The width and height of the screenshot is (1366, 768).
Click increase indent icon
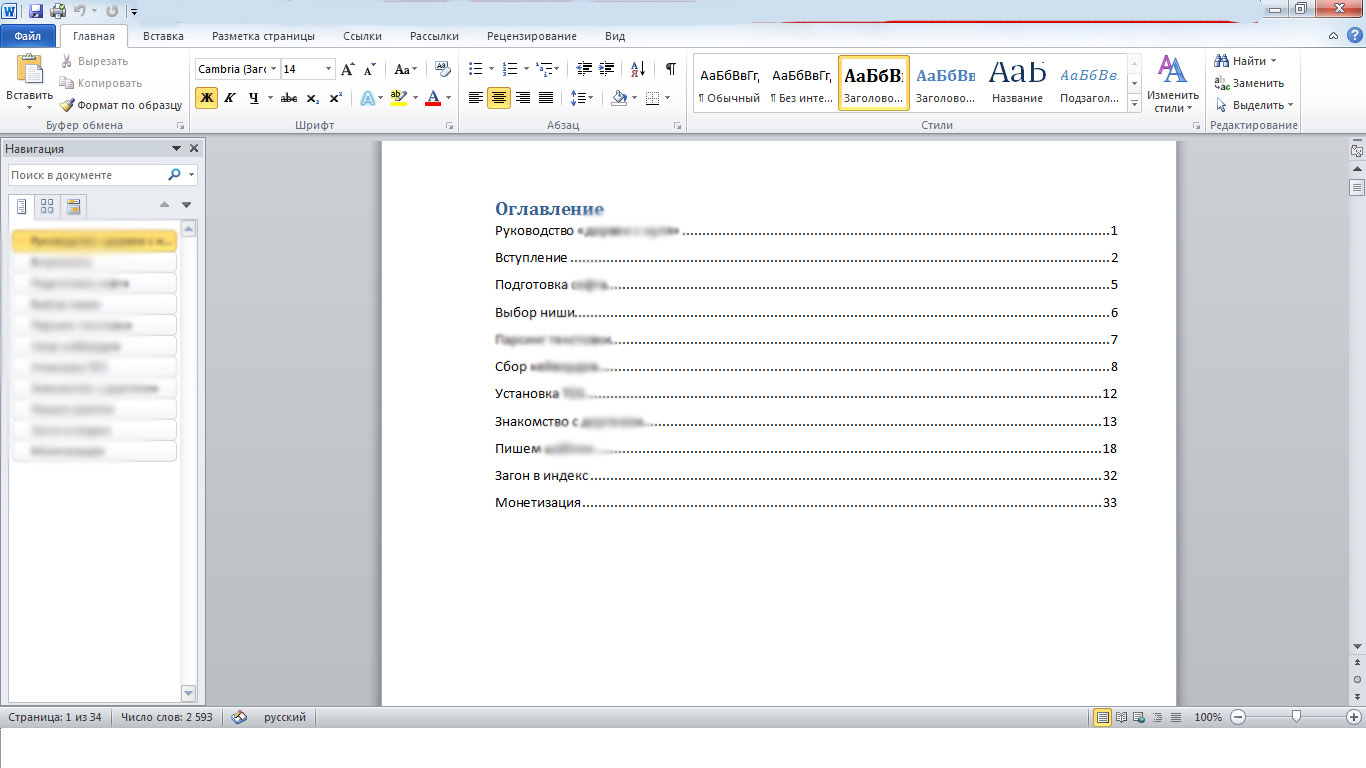(607, 69)
